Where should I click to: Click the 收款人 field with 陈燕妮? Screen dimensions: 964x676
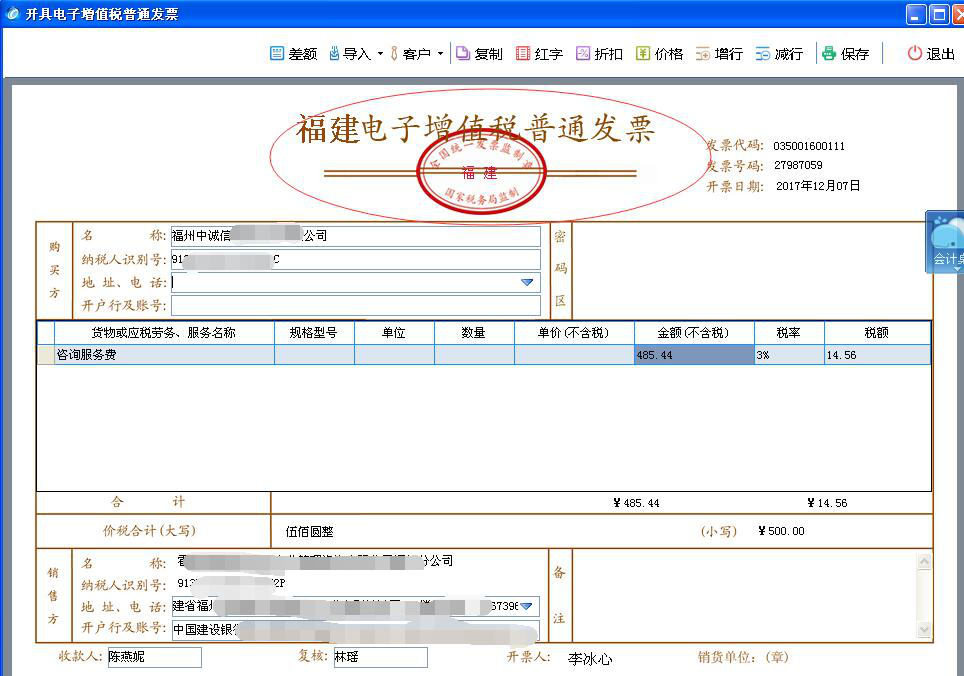(154, 657)
